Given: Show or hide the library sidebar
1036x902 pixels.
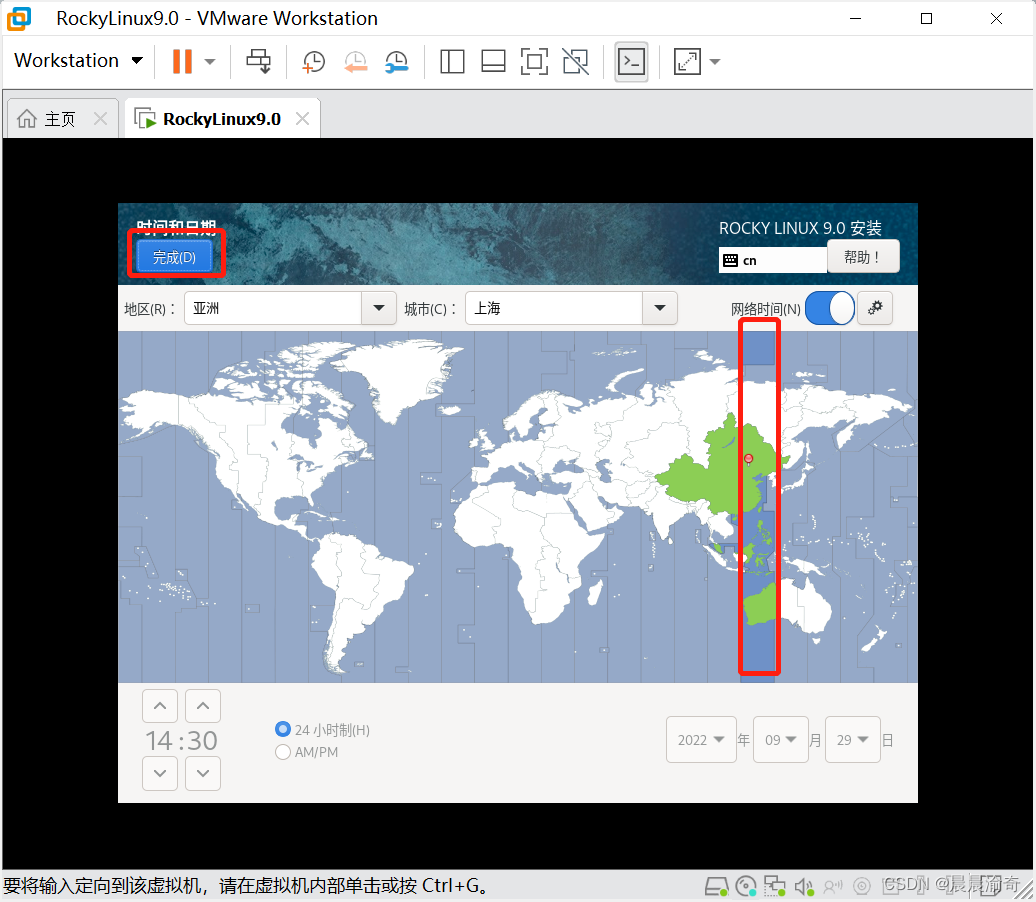Looking at the screenshot, I should pyautogui.click(x=452, y=61).
